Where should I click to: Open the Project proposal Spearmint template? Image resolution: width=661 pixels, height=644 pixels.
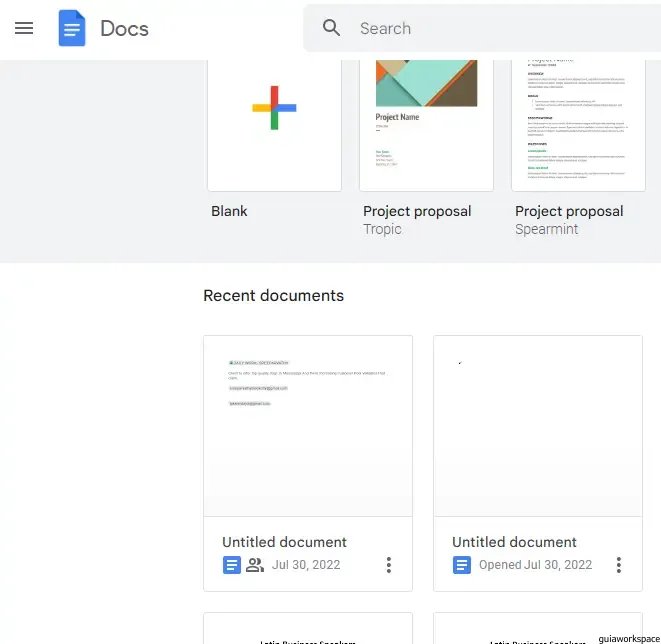[x=578, y=125]
